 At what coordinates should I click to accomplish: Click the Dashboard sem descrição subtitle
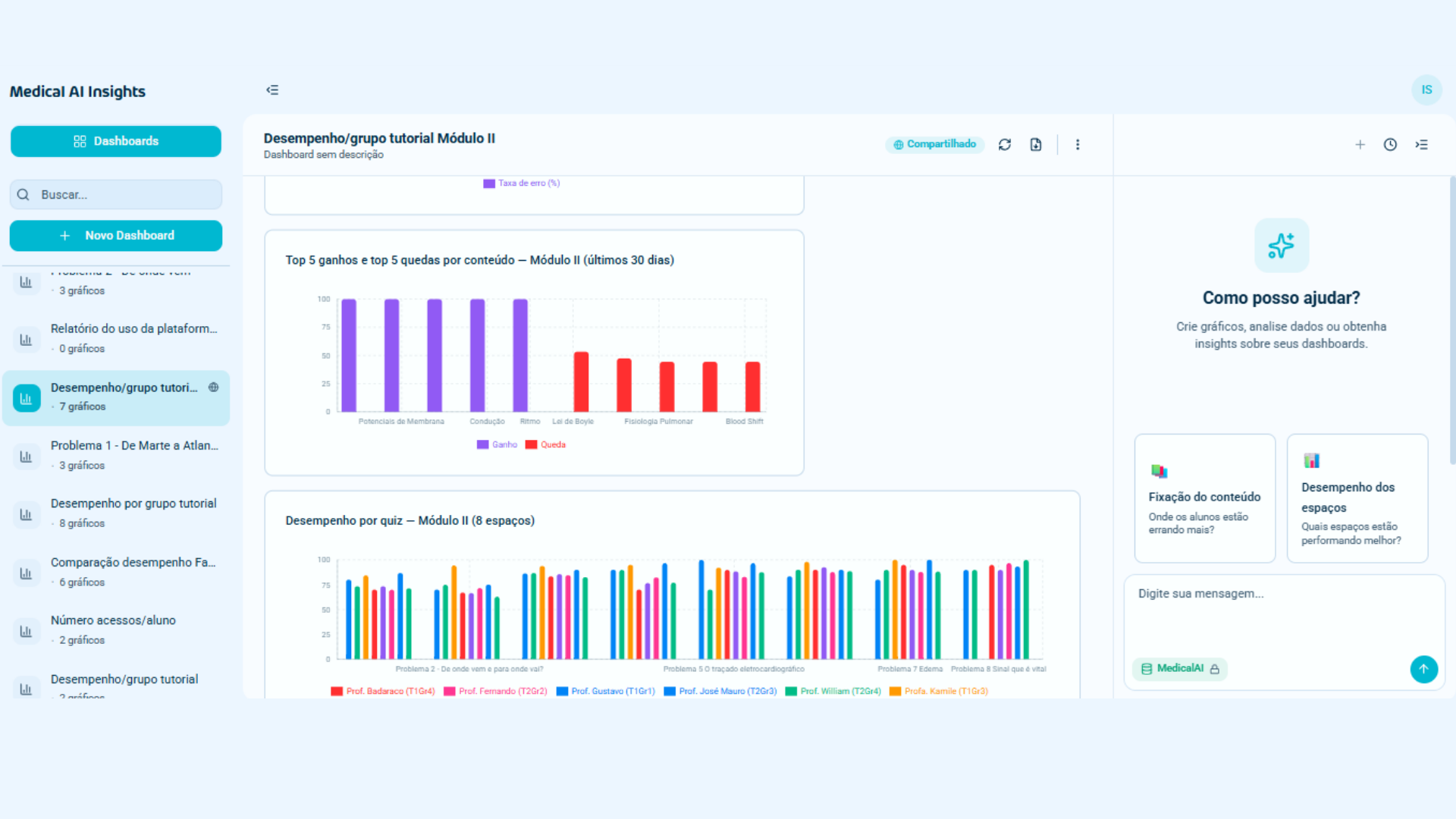tap(324, 155)
